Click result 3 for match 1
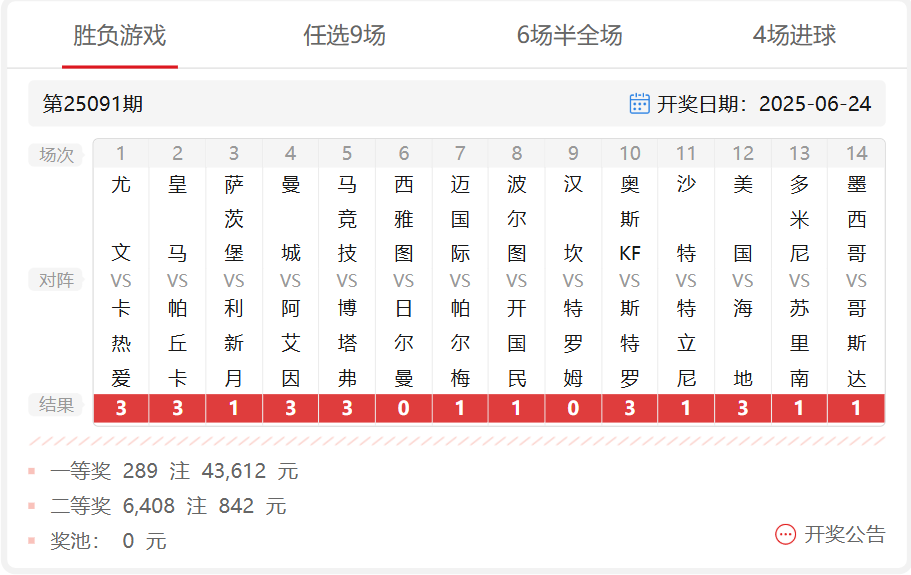The height and width of the screenshot is (575, 911). 121,408
